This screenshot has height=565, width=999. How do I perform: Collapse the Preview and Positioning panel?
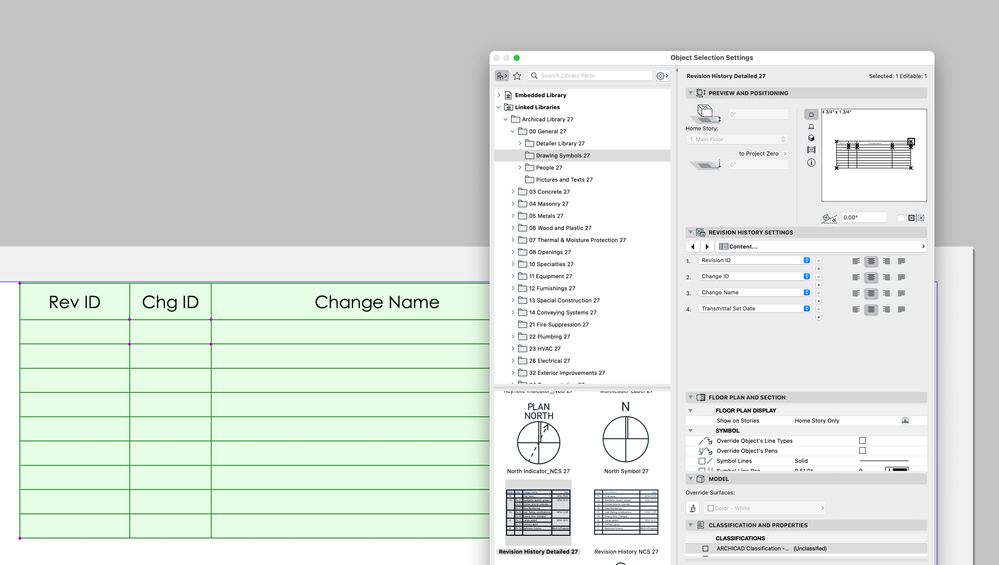tap(690, 93)
